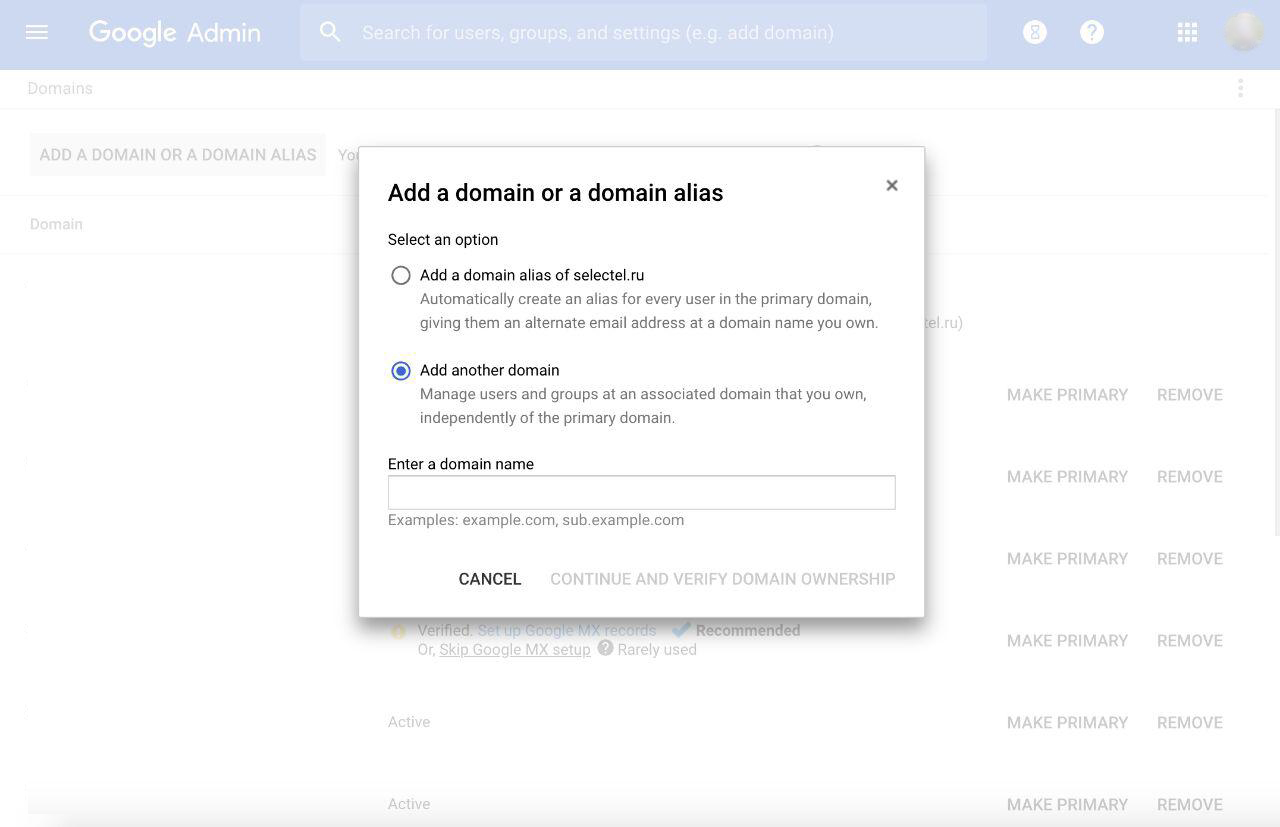Viewport: 1280px width, 827px height.
Task: Open the Set up Google MX records link
Action: (x=567, y=630)
